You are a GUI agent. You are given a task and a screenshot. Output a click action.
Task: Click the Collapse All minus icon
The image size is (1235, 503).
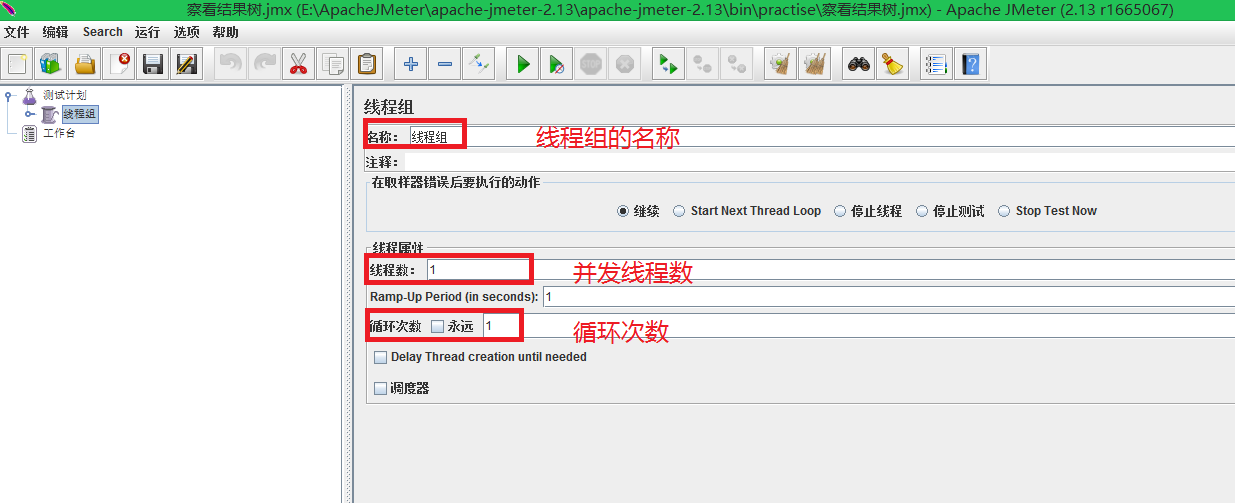[445, 65]
